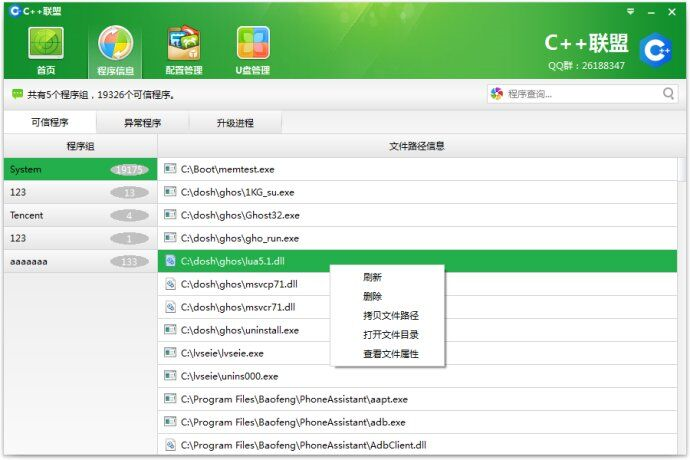Image resolution: width=690 pixels, height=460 pixels.
Task: Select C:\dosh\ghos\msvcr71.dll path text
Action: pyautogui.click(x=238, y=307)
